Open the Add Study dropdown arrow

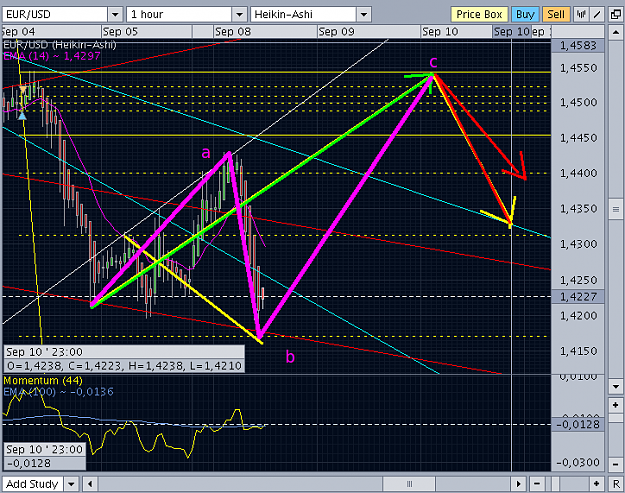pyautogui.click(x=71, y=484)
